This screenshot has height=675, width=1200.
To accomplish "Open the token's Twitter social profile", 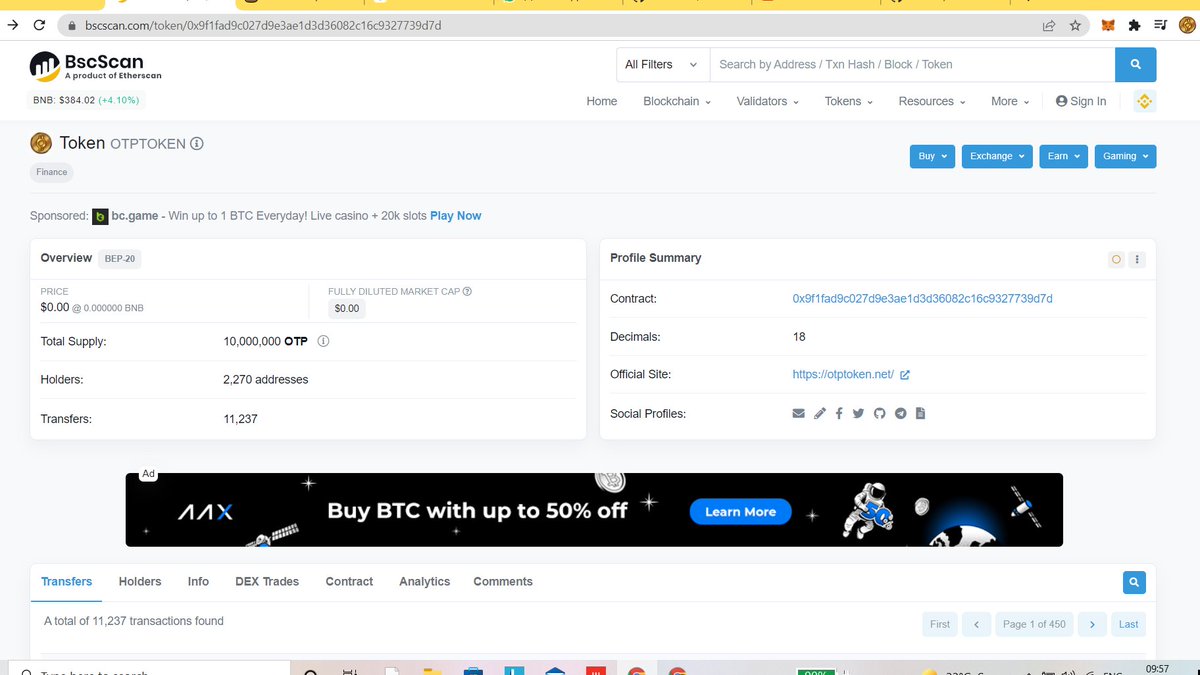I will click(858, 413).
